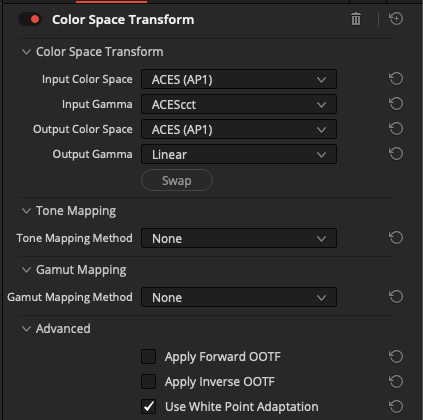Reset the Gamut Mapping Method setting
This screenshot has height=420, width=423.
point(396,297)
